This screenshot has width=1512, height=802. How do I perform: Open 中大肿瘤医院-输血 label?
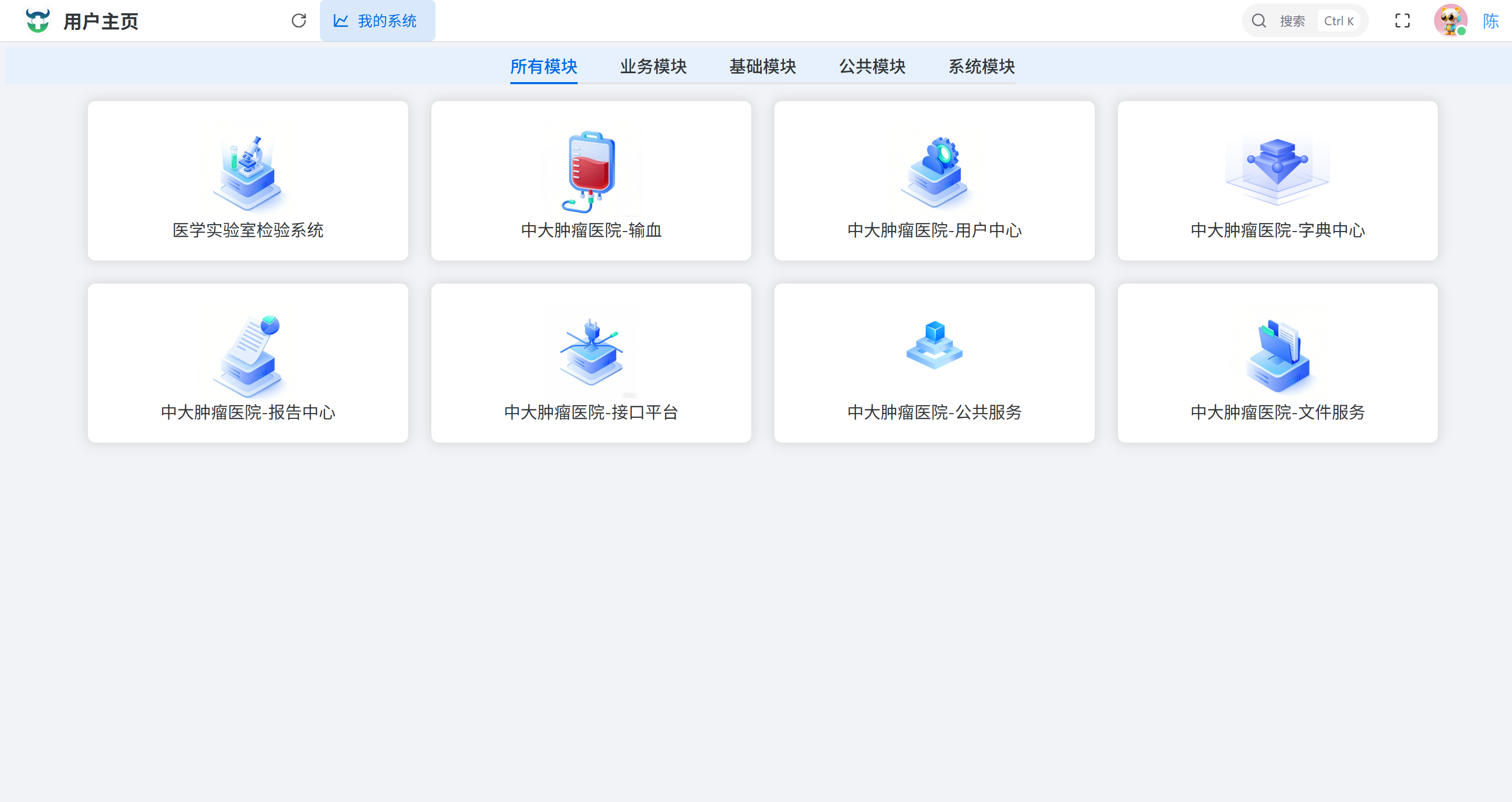pyautogui.click(x=591, y=230)
